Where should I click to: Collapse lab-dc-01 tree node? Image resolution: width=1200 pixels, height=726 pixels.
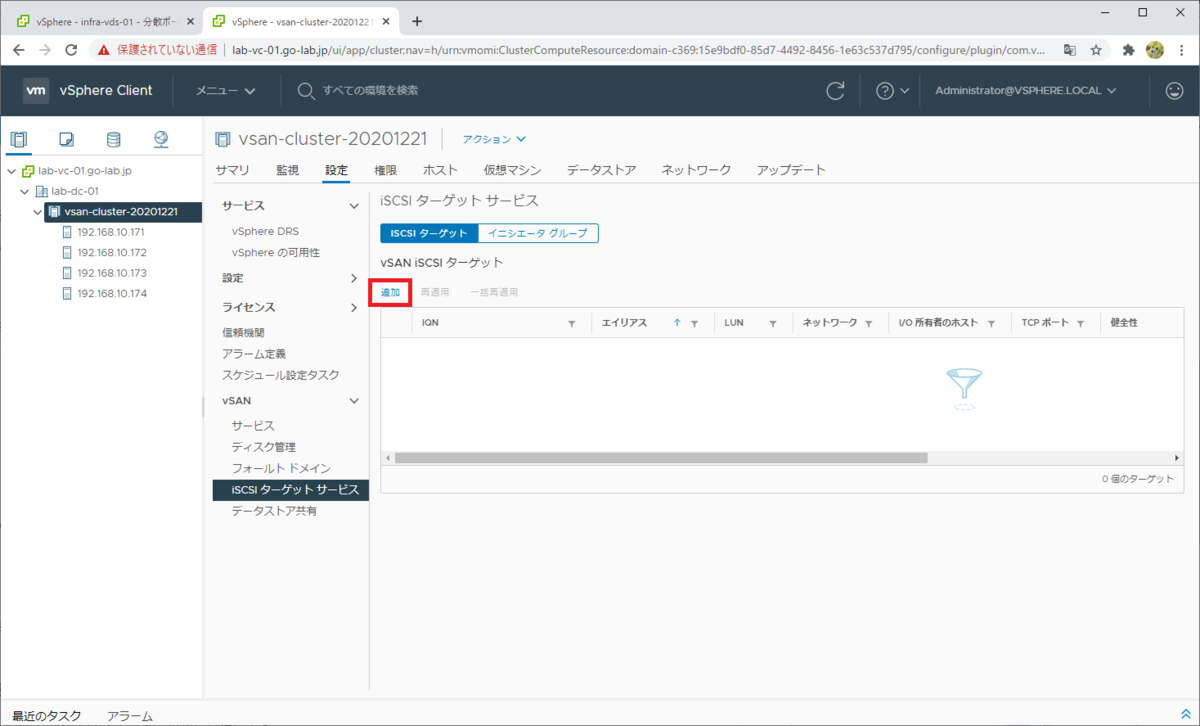click(25, 191)
